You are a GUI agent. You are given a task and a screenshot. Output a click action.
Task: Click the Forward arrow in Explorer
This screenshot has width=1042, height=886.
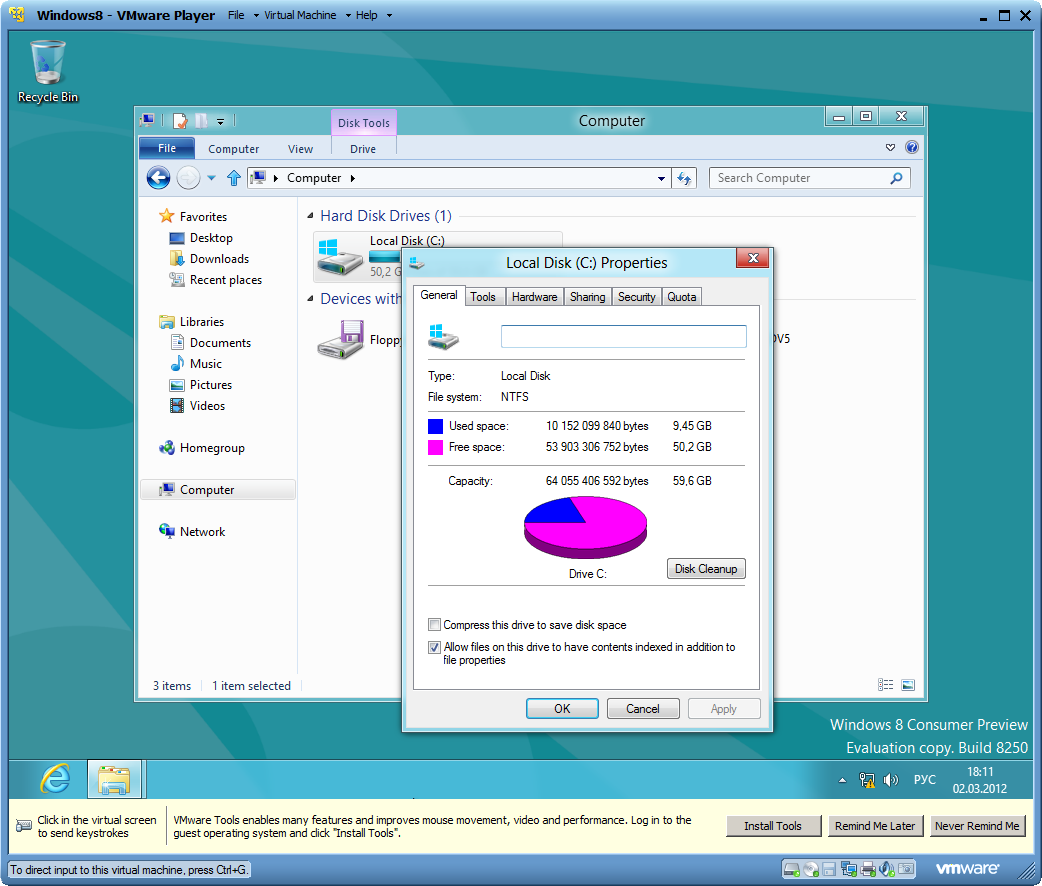point(189,178)
